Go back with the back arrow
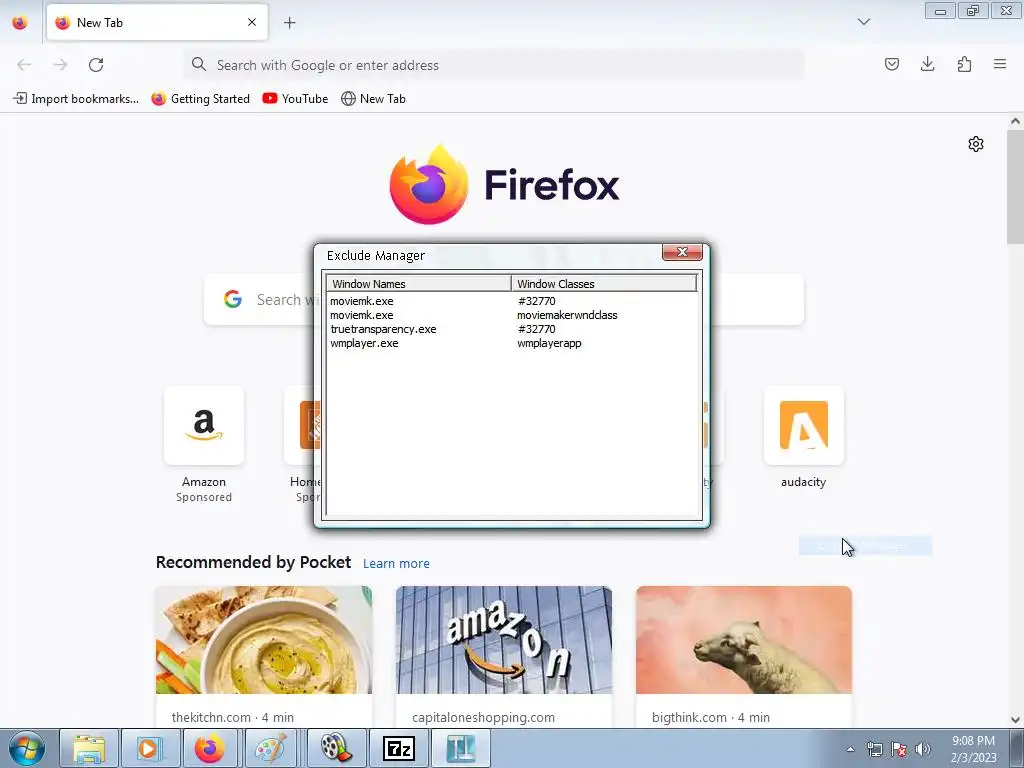 24,65
